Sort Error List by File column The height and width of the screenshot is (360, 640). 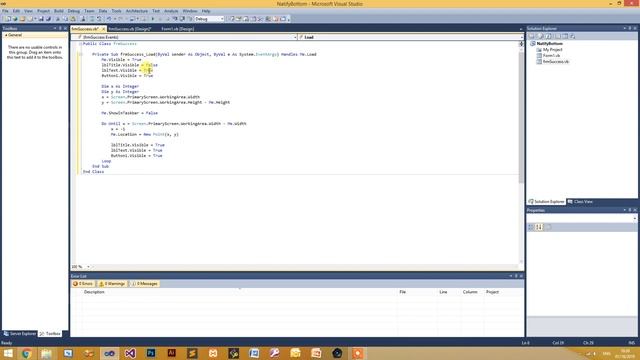pyautogui.click(x=417, y=292)
